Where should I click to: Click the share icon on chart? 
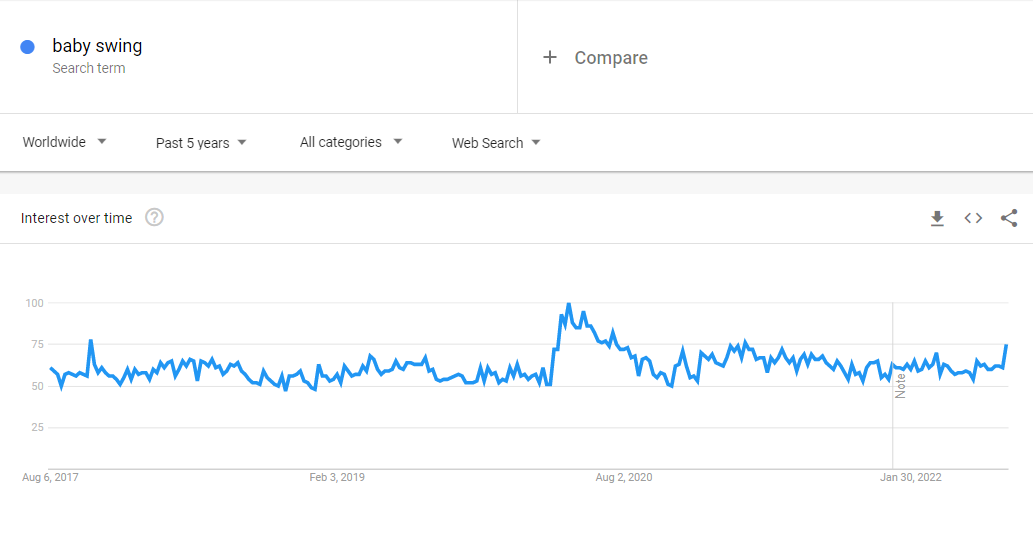pos(1009,218)
